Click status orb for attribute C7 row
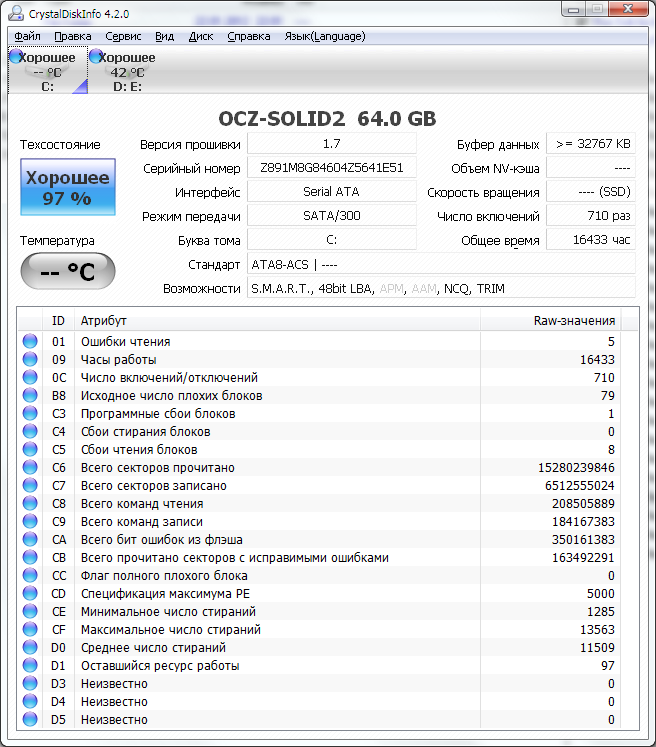Image resolution: width=656 pixels, height=747 pixels. (x=30, y=485)
